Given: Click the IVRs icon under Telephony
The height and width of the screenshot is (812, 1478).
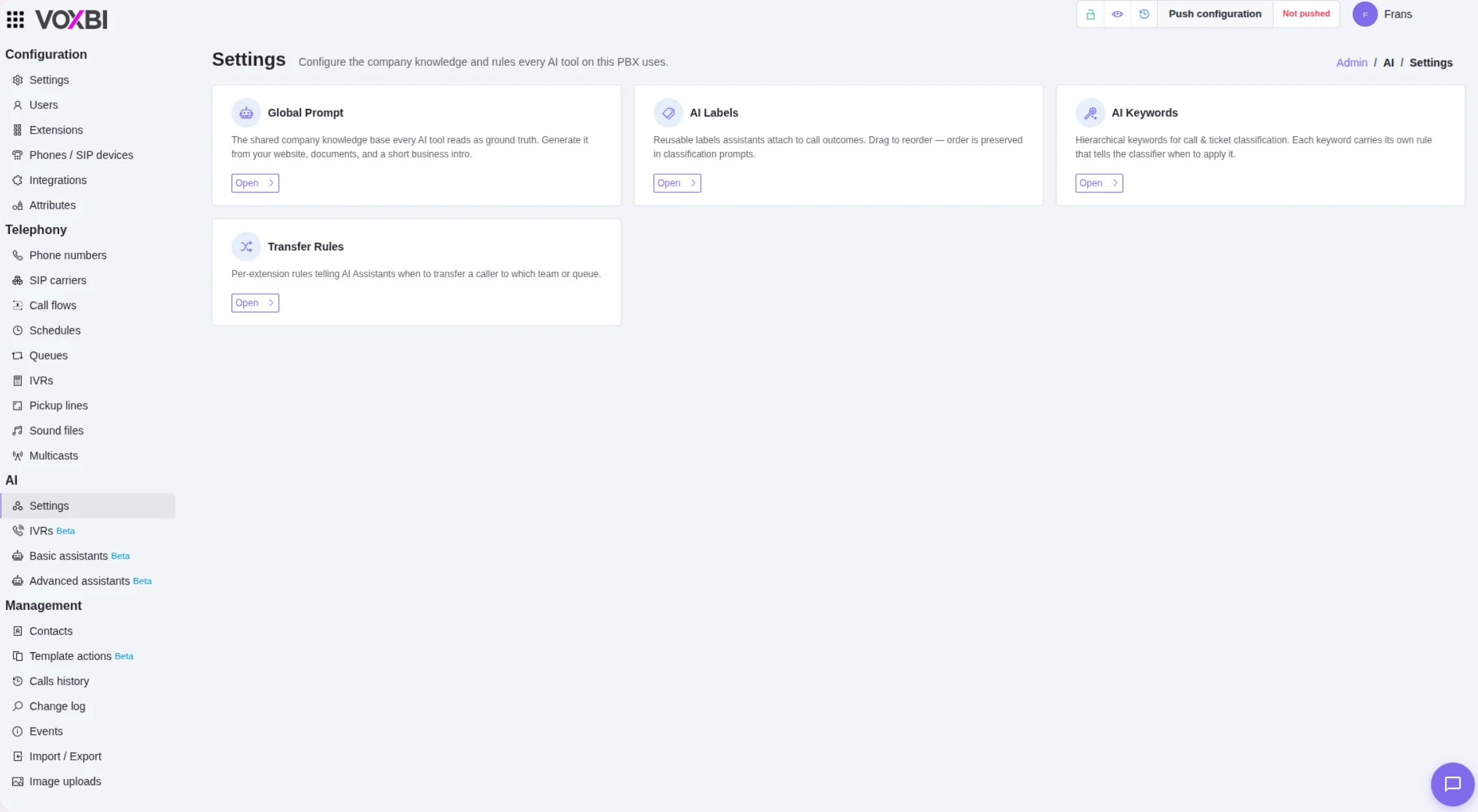Looking at the screenshot, I should pyautogui.click(x=18, y=381).
